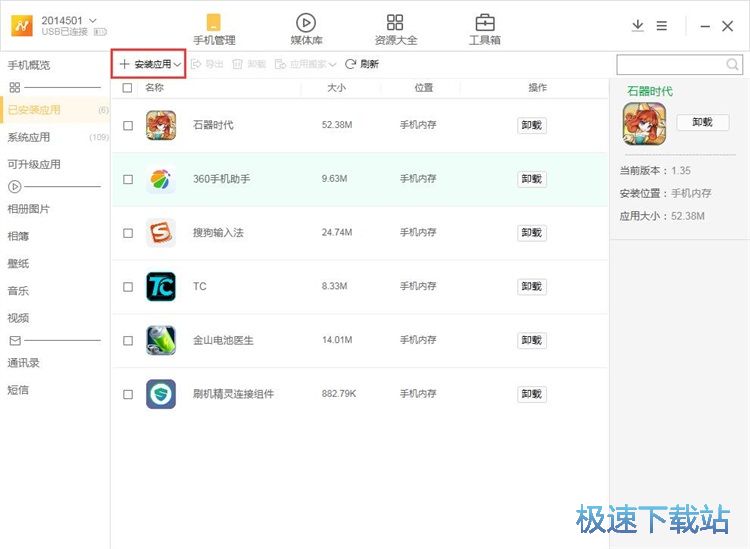
Task: Open the 媒体库 media library icon
Action: (x=306, y=24)
